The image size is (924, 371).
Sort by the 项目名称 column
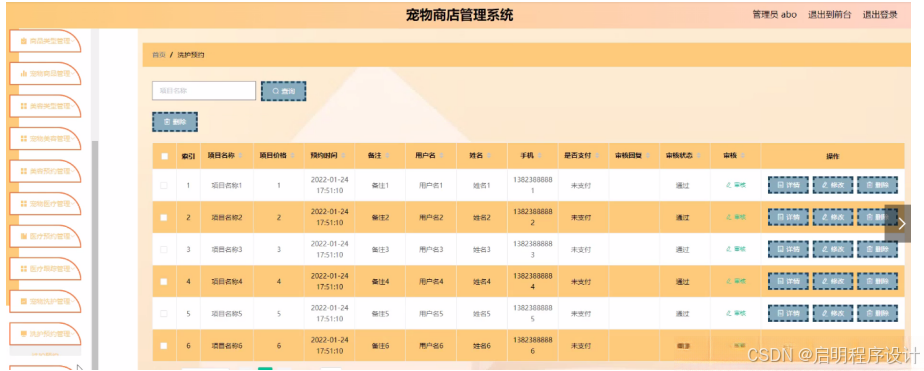coord(241,156)
